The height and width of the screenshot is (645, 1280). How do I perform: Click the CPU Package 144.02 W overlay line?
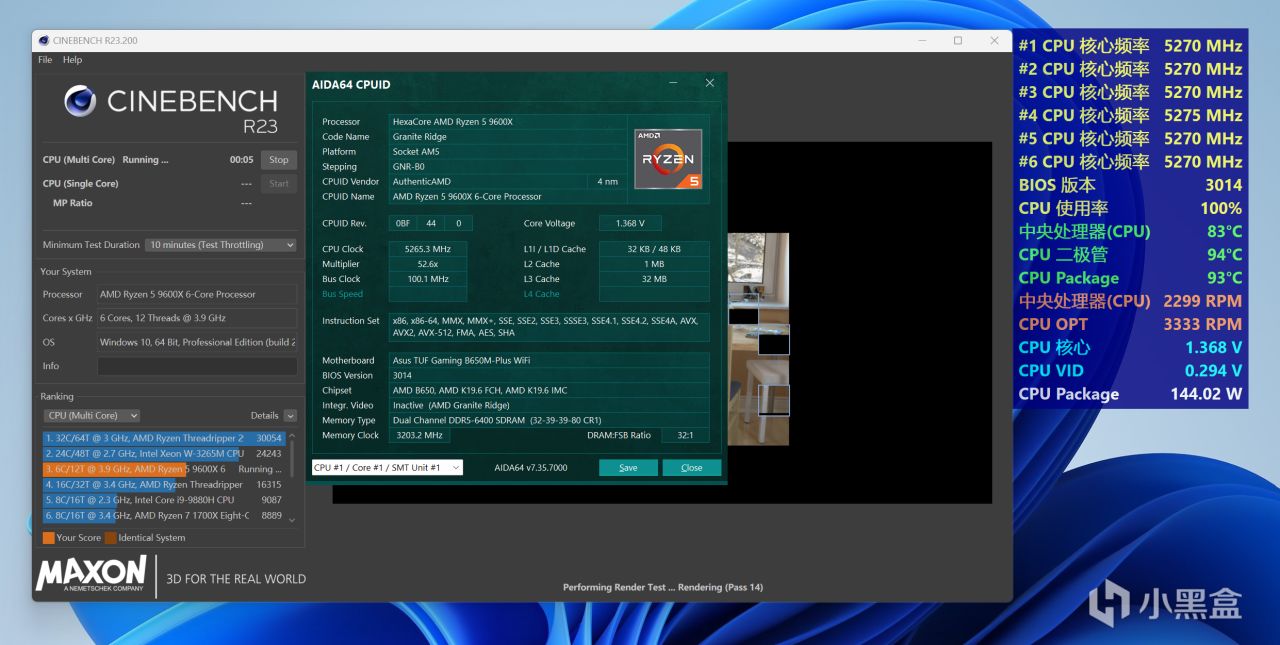click(x=1130, y=393)
